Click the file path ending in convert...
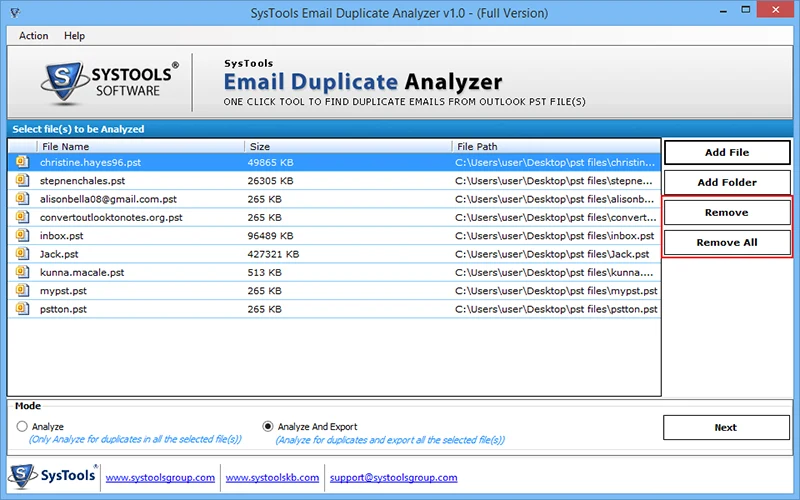Viewport: 800px width, 500px height. [556, 218]
